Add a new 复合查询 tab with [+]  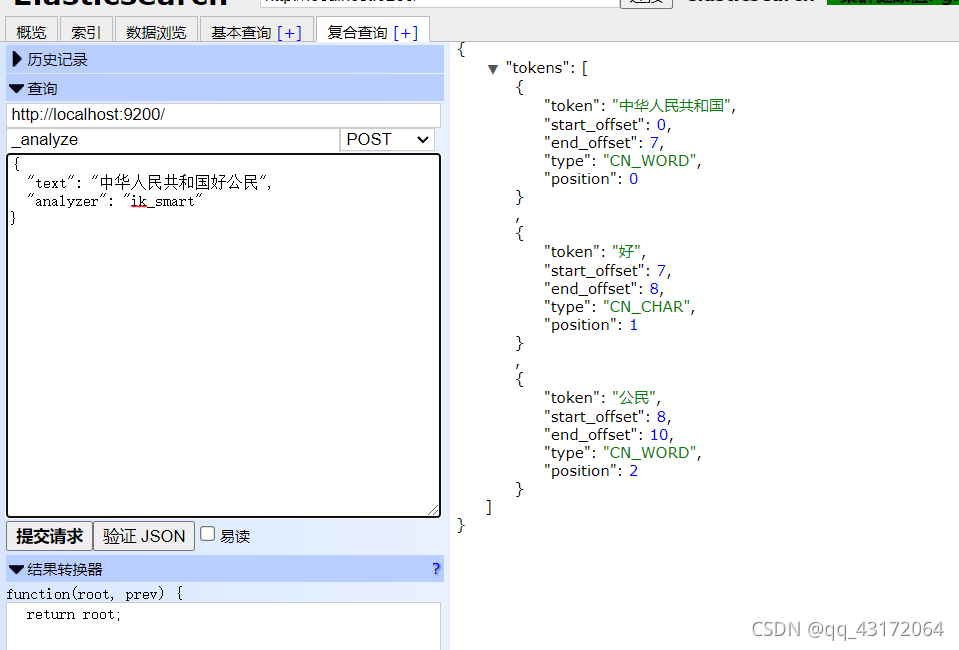tap(405, 32)
